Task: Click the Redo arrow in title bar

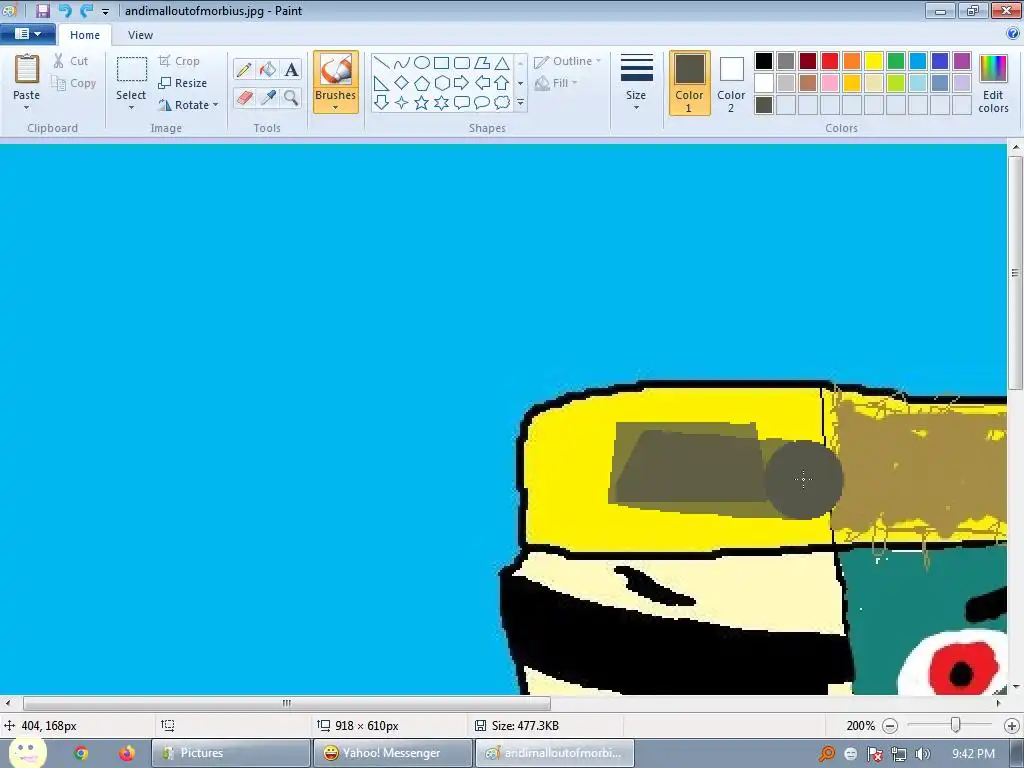Action: (x=86, y=10)
